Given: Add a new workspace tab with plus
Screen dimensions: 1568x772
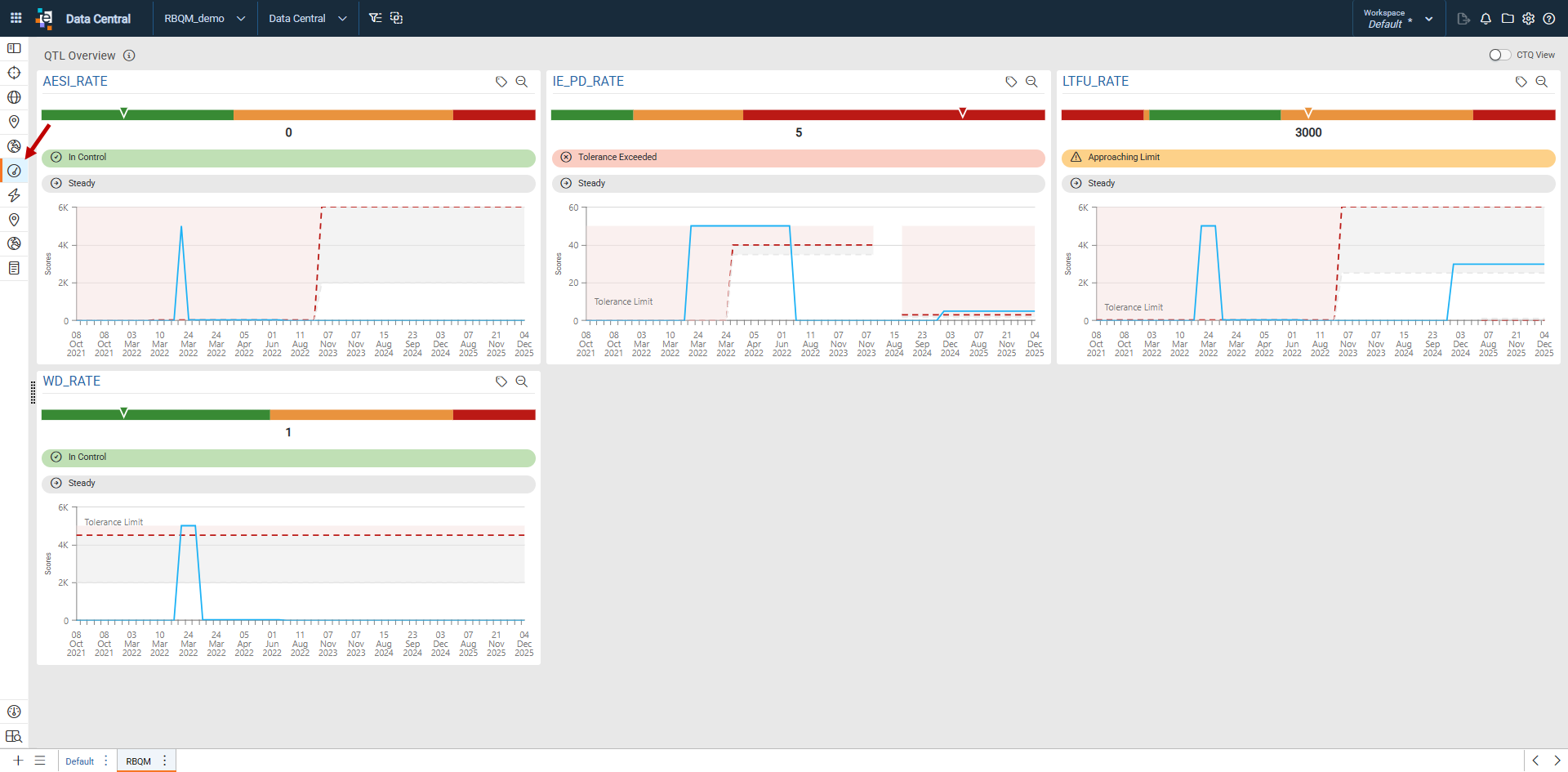Looking at the screenshot, I should pos(18,761).
